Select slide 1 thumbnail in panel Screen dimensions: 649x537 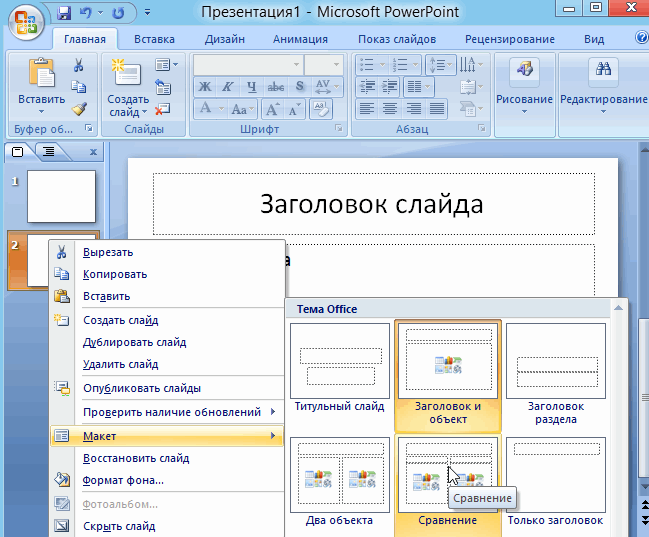click(x=60, y=196)
